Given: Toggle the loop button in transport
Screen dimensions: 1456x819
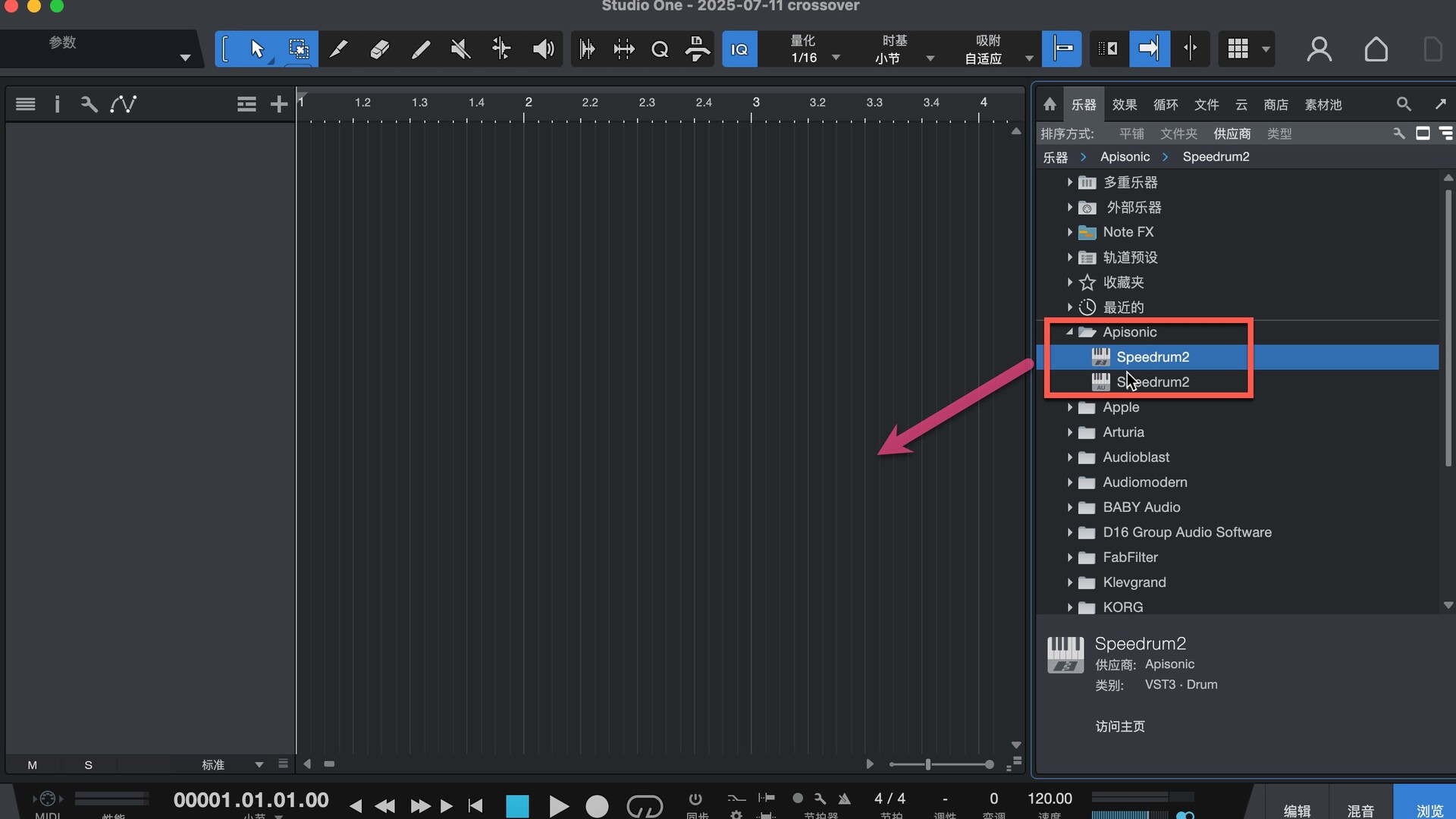Looking at the screenshot, I should click(x=645, y=805).
